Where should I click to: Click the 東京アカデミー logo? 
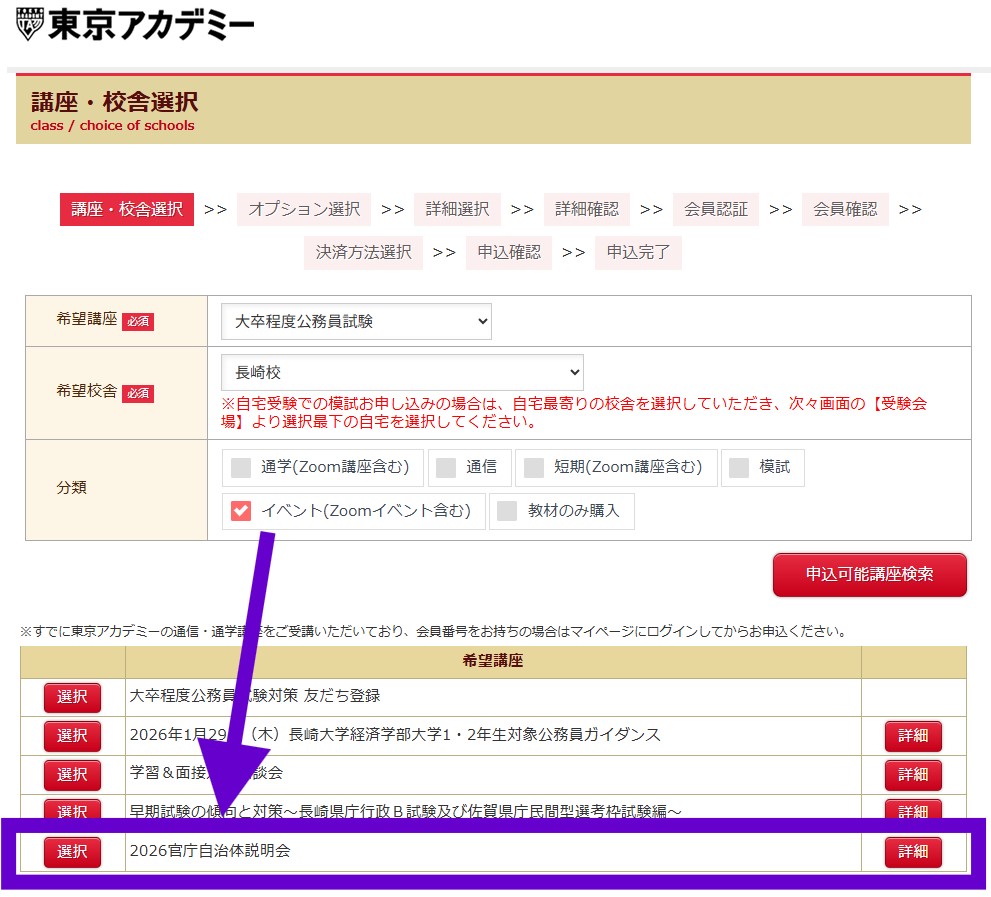(x=136, y=25)
